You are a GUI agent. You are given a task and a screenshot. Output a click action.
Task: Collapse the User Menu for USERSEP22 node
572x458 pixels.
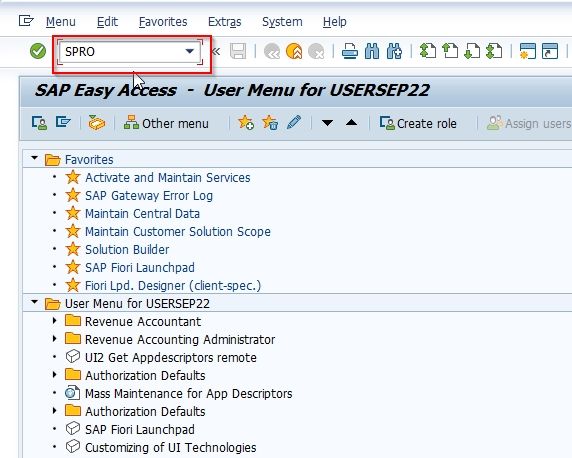click(x=35, y=302)
